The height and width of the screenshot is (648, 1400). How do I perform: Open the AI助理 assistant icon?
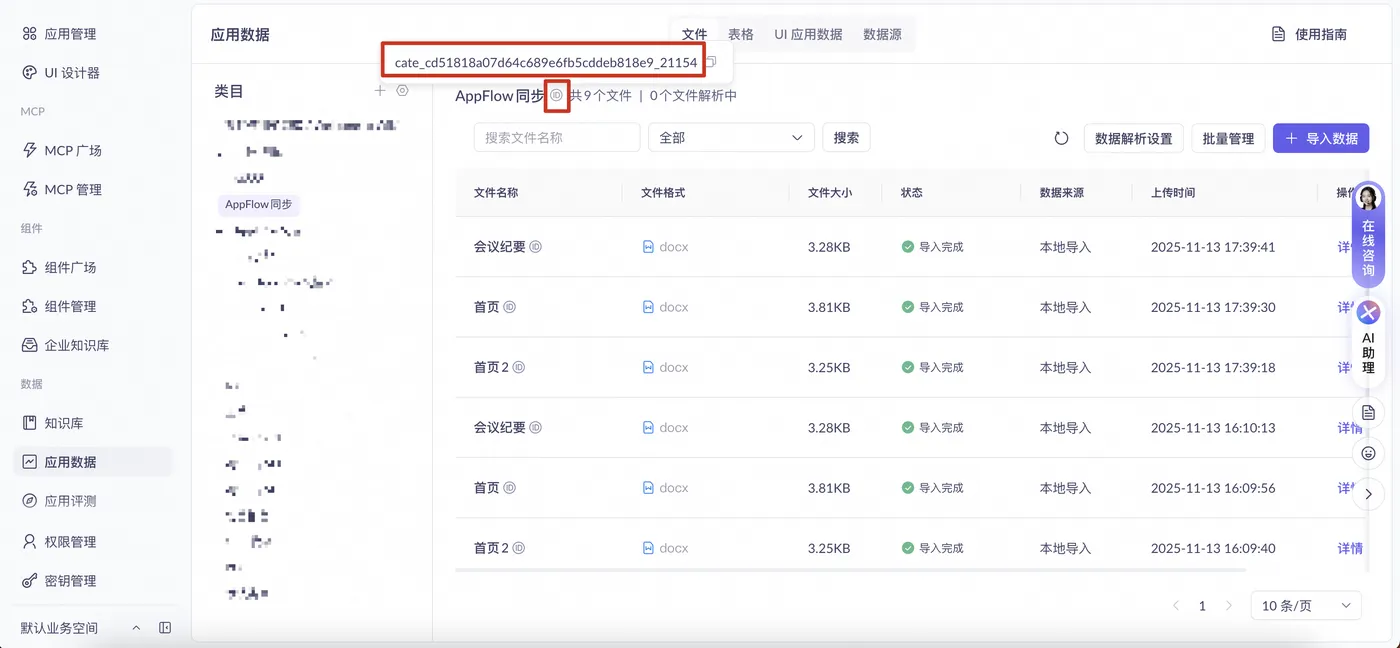click(1368, 312)
